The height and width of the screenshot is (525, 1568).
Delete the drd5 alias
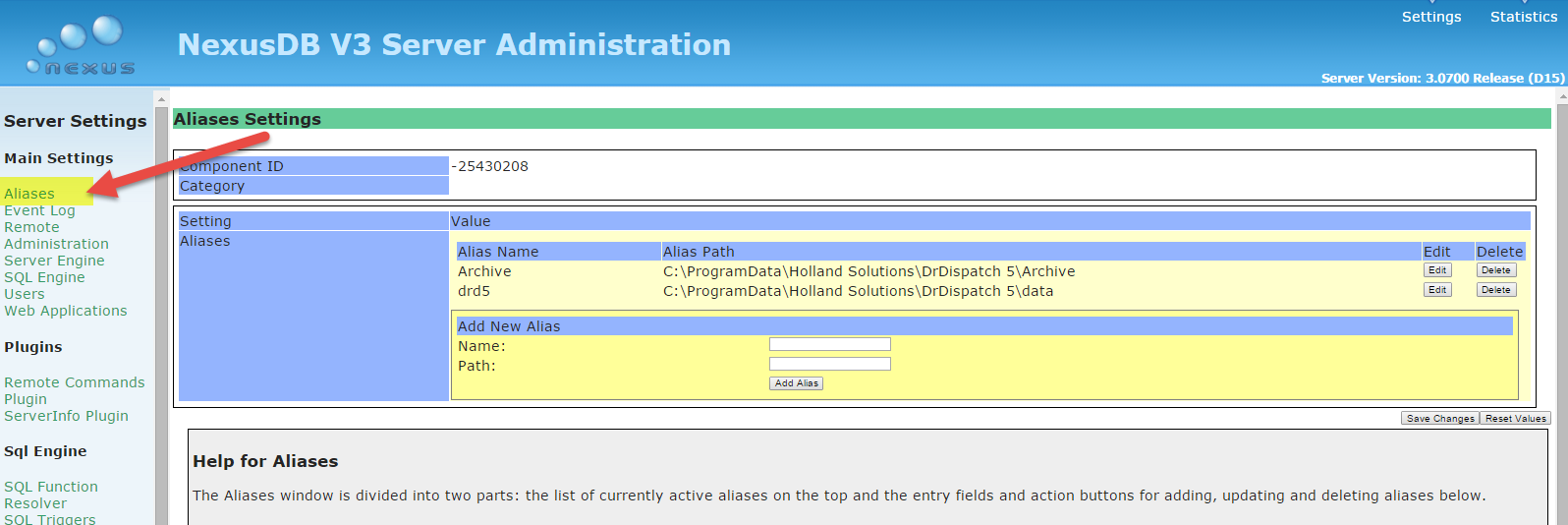coord(1496,290)
